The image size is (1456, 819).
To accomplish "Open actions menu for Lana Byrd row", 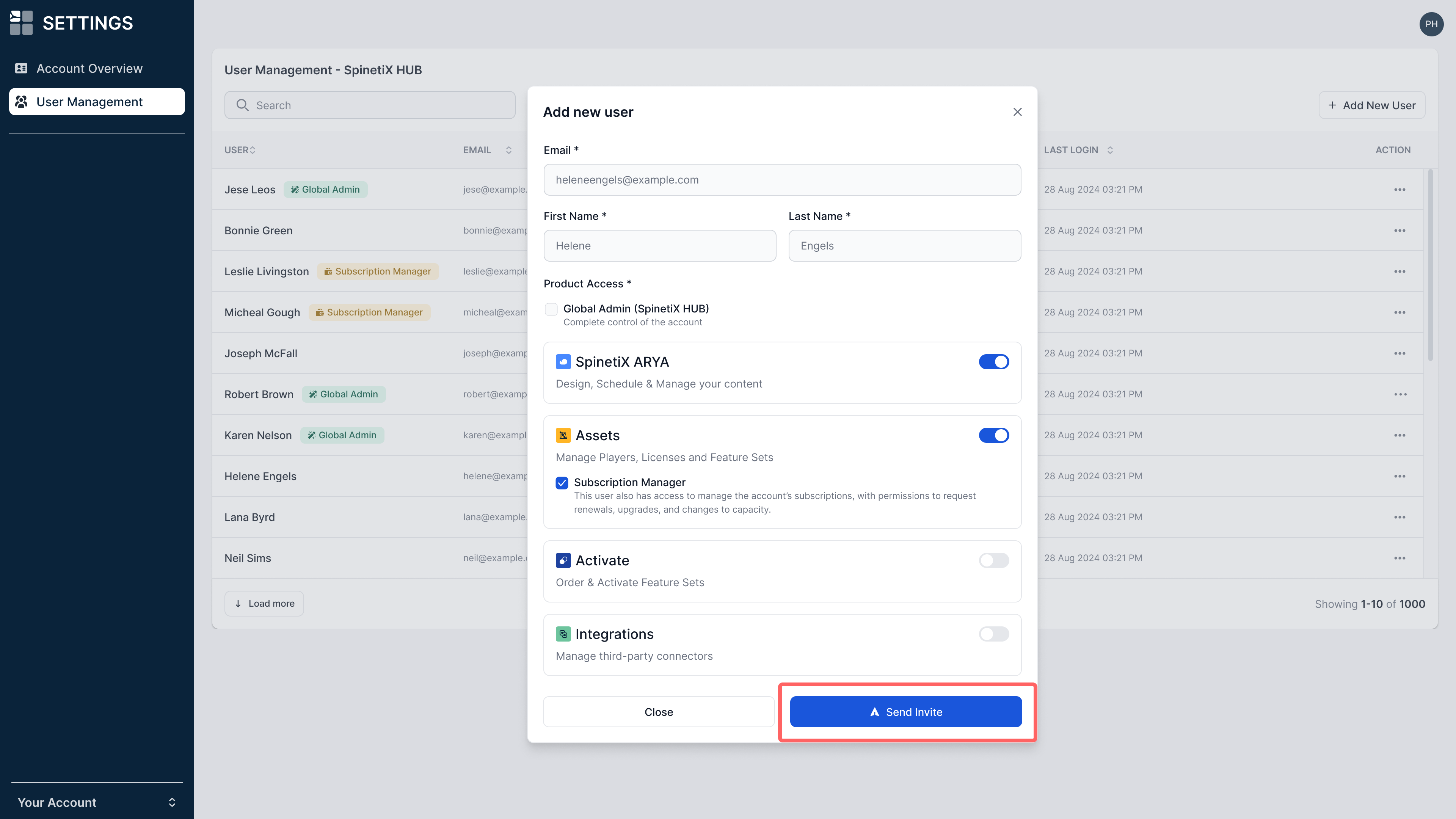I will pyautogui.click(x=1400, y=517).
